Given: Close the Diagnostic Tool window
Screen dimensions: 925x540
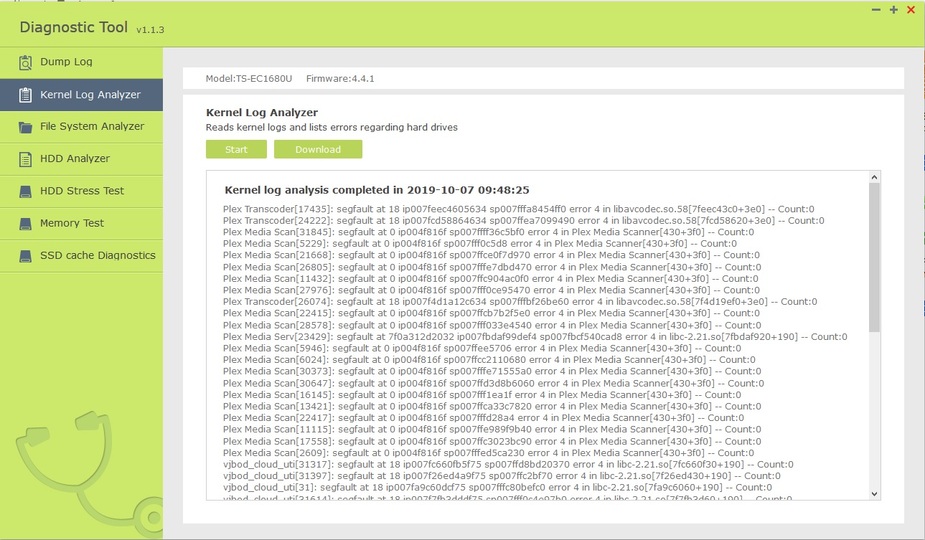Looking at the screenshot, I should [x=911, y=9].
